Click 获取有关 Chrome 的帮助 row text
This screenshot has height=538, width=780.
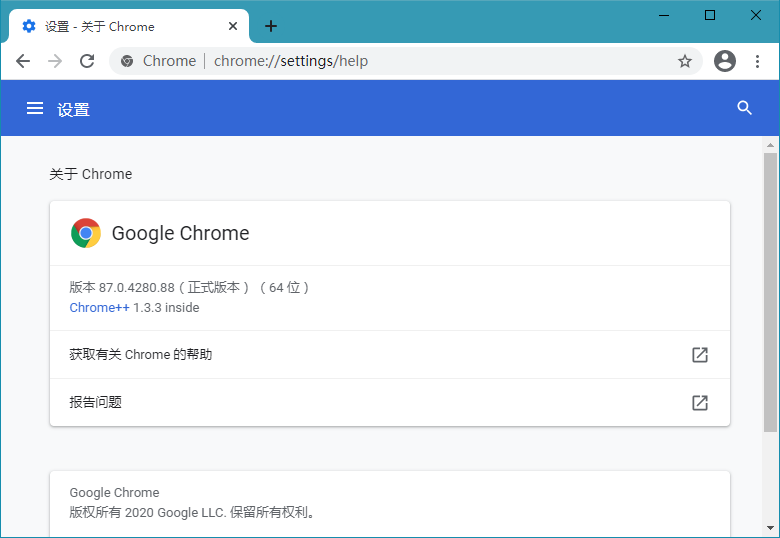click(141, 355)
